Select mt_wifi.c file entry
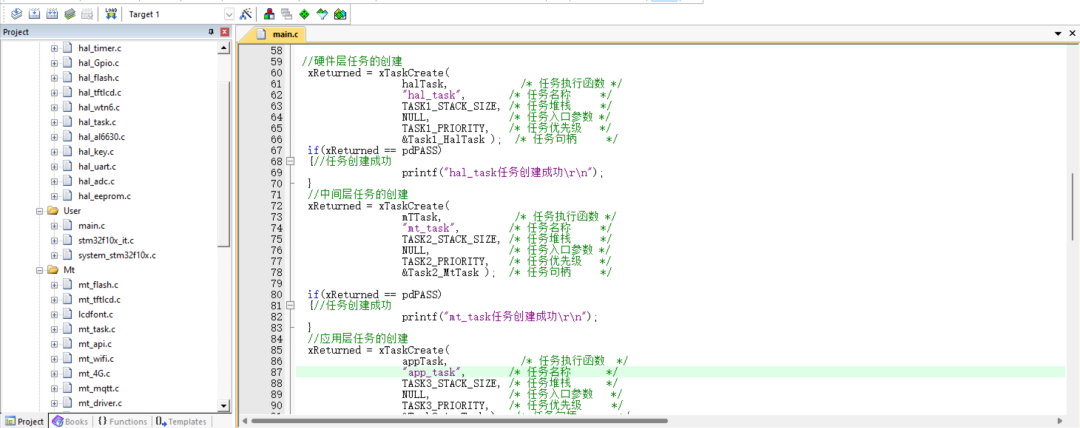Viewport: 1080px width, 428px height. [96, 359]
